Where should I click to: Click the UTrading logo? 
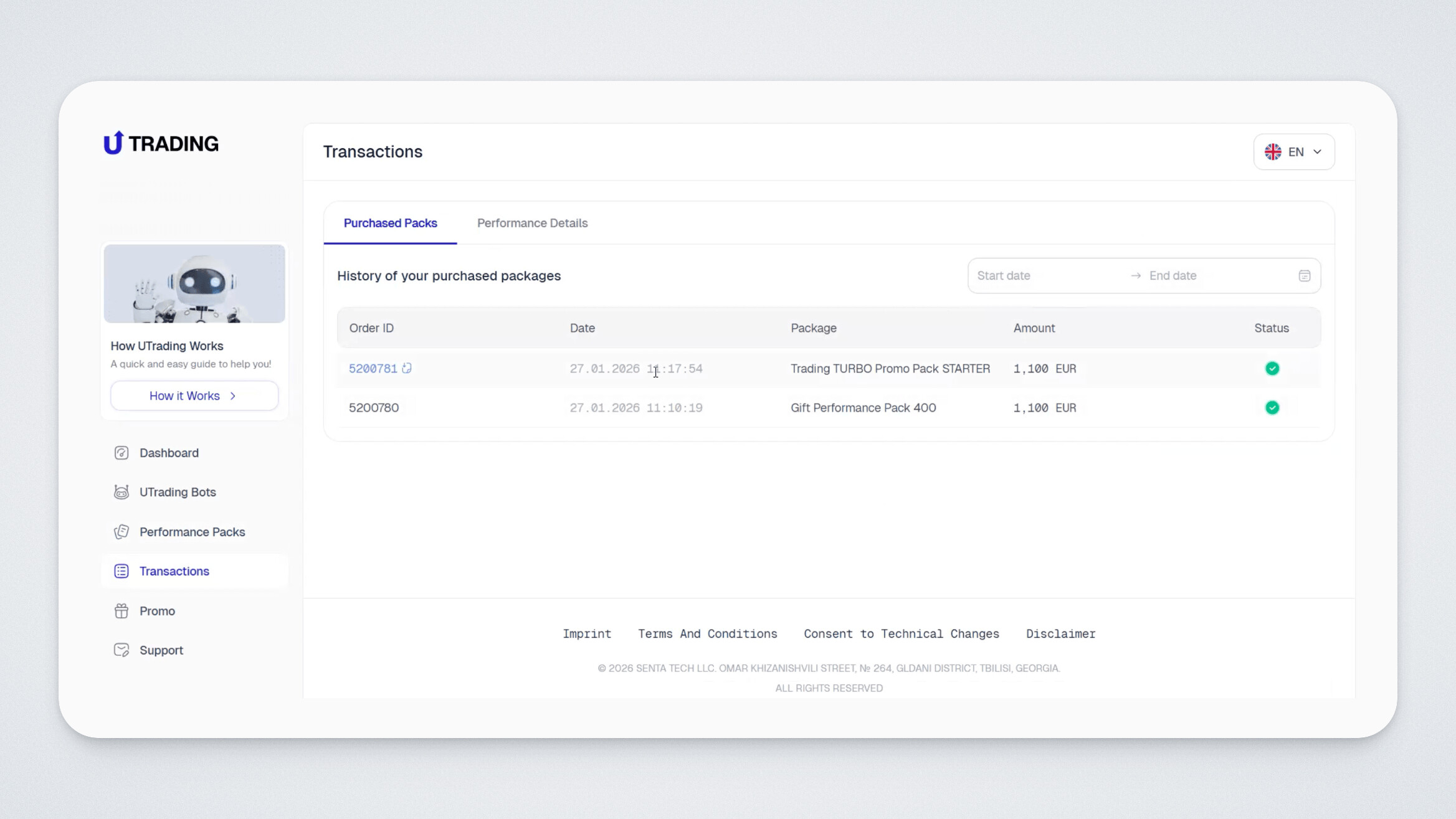(161, 143)
